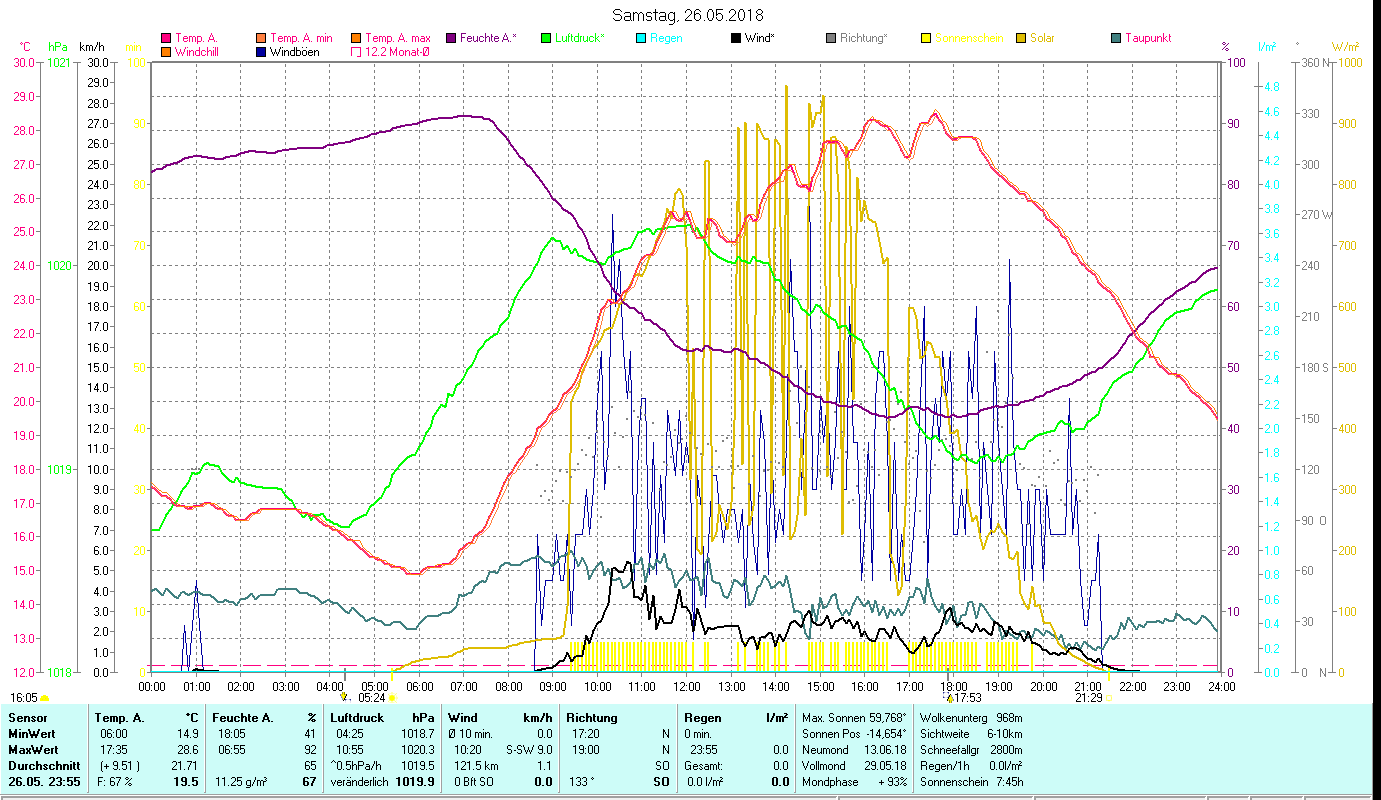Click the Vollmond 29.05.18 entry
Screen dimensions: 1381x800
coord(854,766)
